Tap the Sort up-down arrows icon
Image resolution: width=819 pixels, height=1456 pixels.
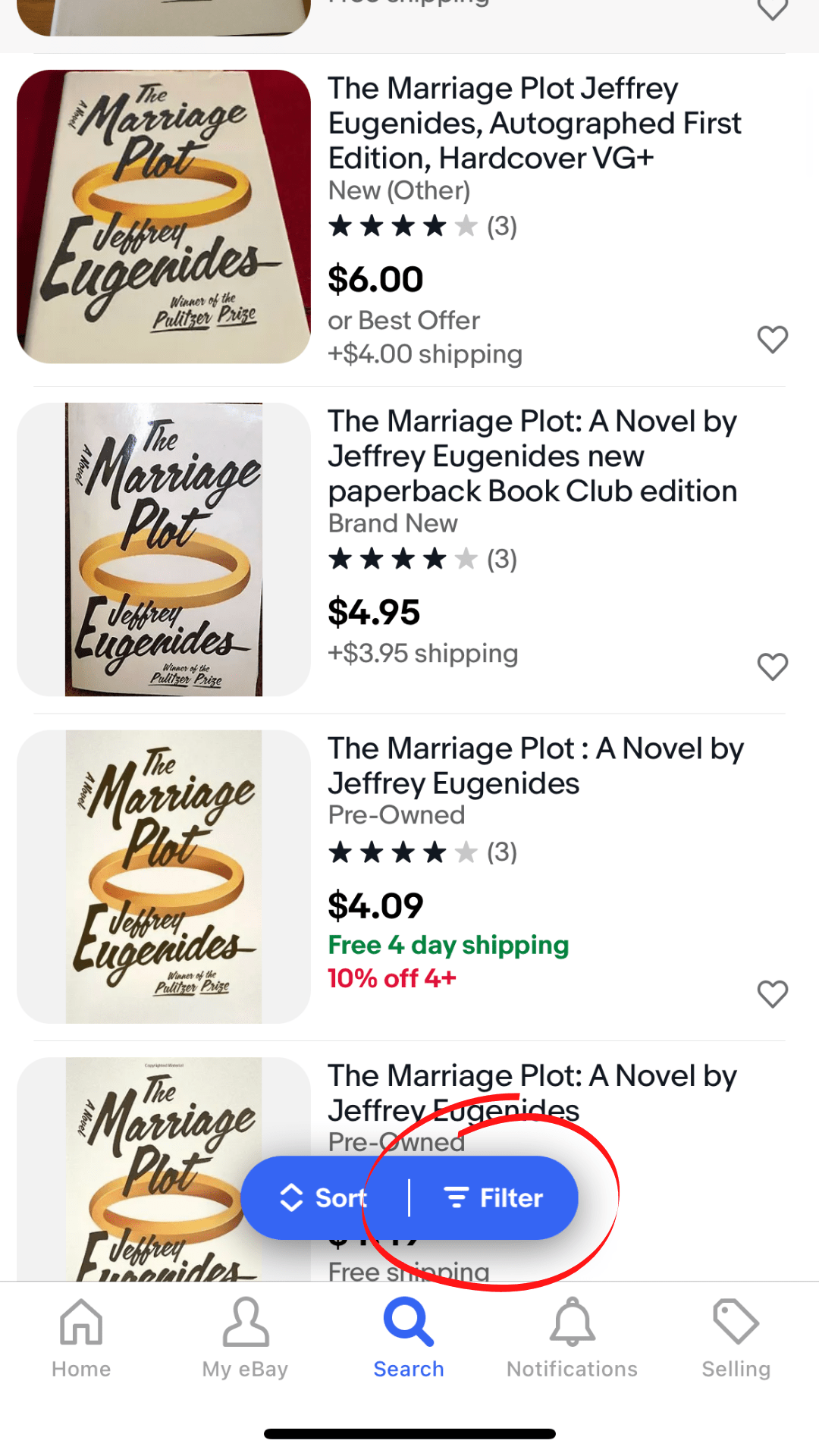[x=292, y=1197]
